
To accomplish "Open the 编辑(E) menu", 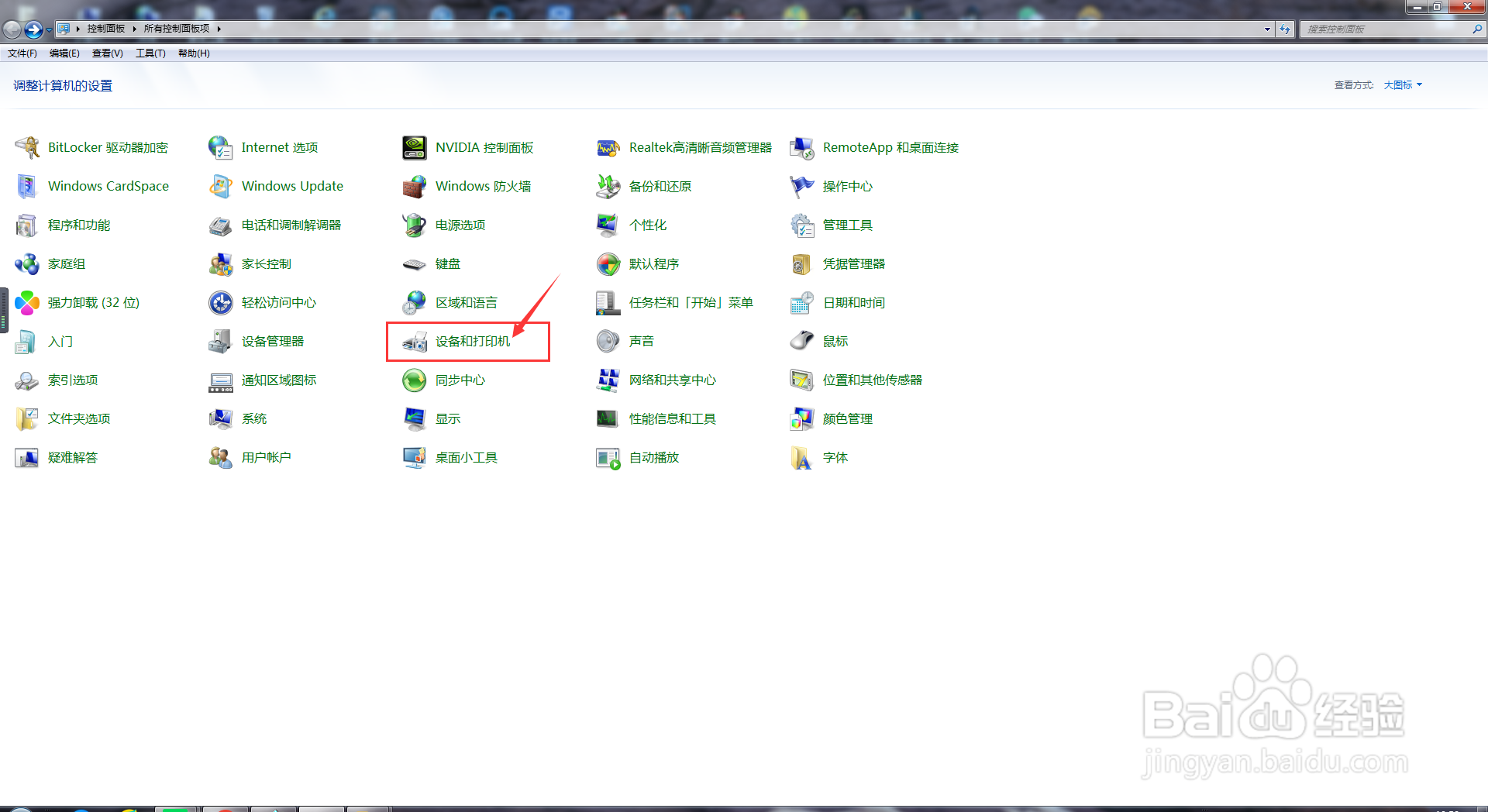I will [64, 53].
